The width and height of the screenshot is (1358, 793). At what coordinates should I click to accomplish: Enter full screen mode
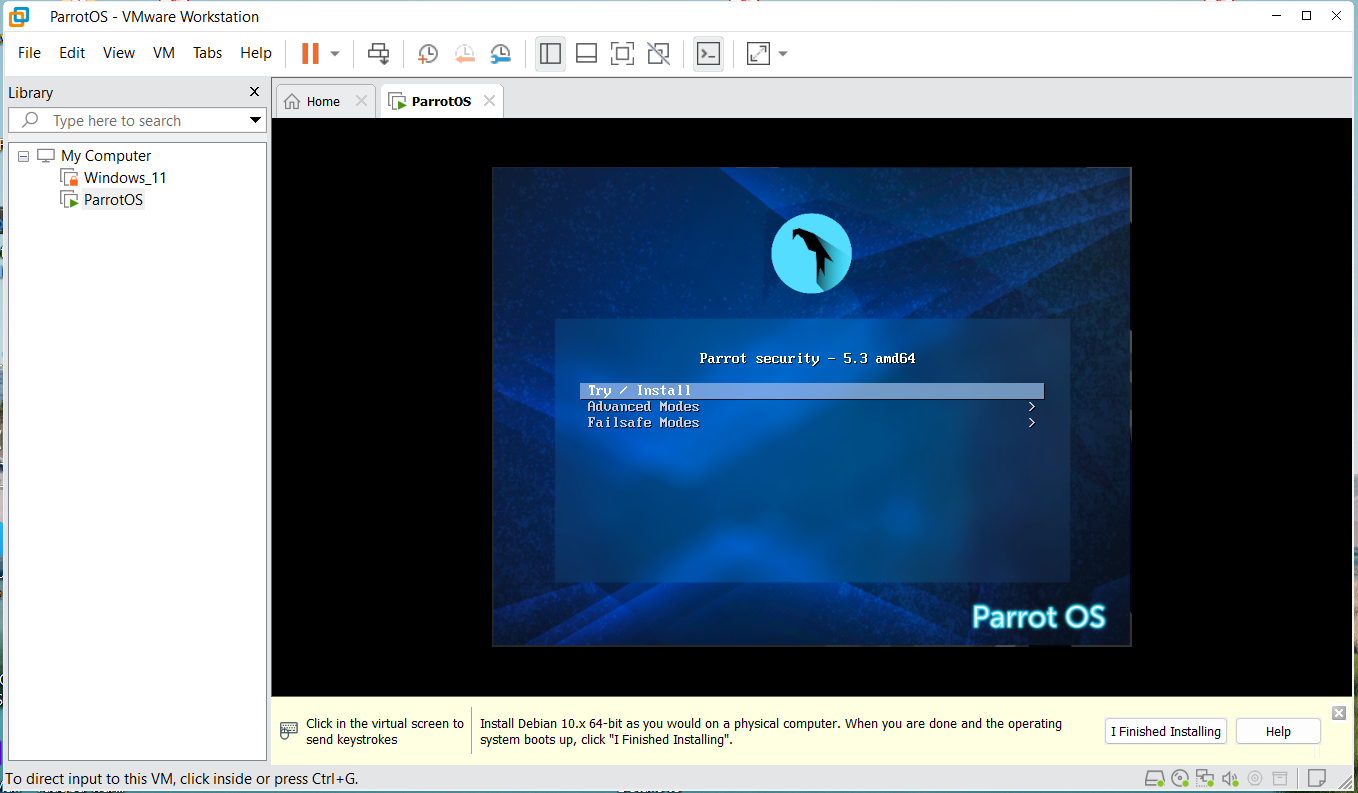(622, 54)
